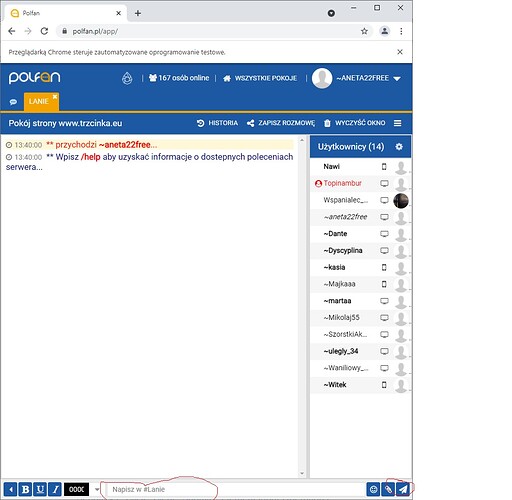
Task: Bookmark page with star icon
Action: (364, 31)
